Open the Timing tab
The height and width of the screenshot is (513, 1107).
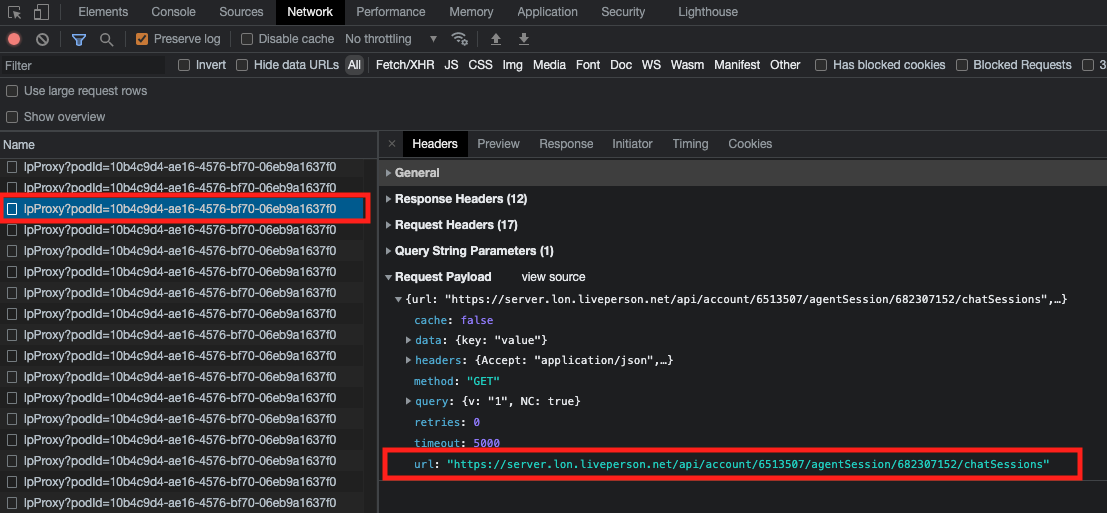pyautogui.click(x=690, y=144)
